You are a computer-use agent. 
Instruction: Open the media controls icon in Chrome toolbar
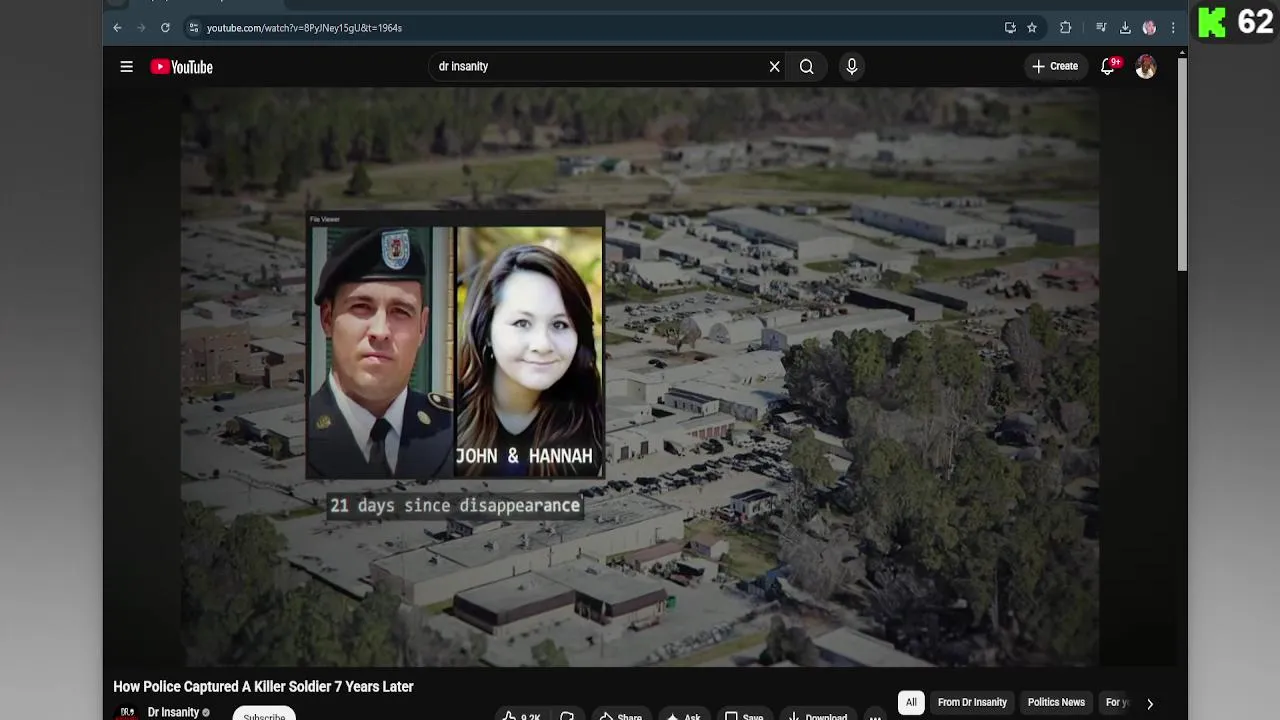pos(1101,28)
